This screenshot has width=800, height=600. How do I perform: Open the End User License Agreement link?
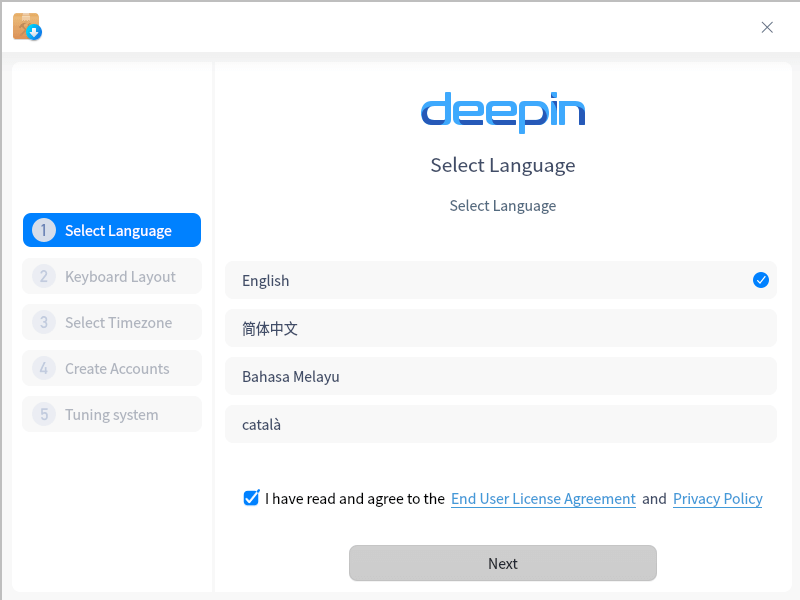[543, 498]
